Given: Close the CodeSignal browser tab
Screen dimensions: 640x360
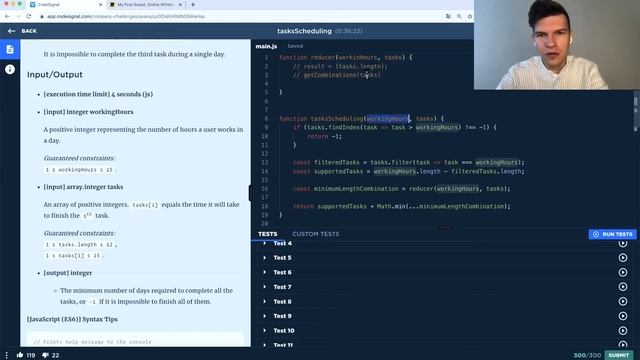Looking at the screenshot, I should click(x=101, y=4).
